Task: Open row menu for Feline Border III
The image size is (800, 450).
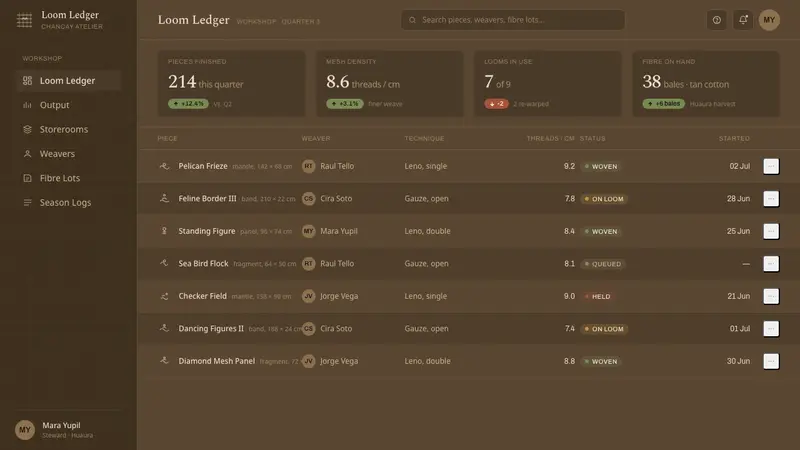Action: click(x=771, y=198)
